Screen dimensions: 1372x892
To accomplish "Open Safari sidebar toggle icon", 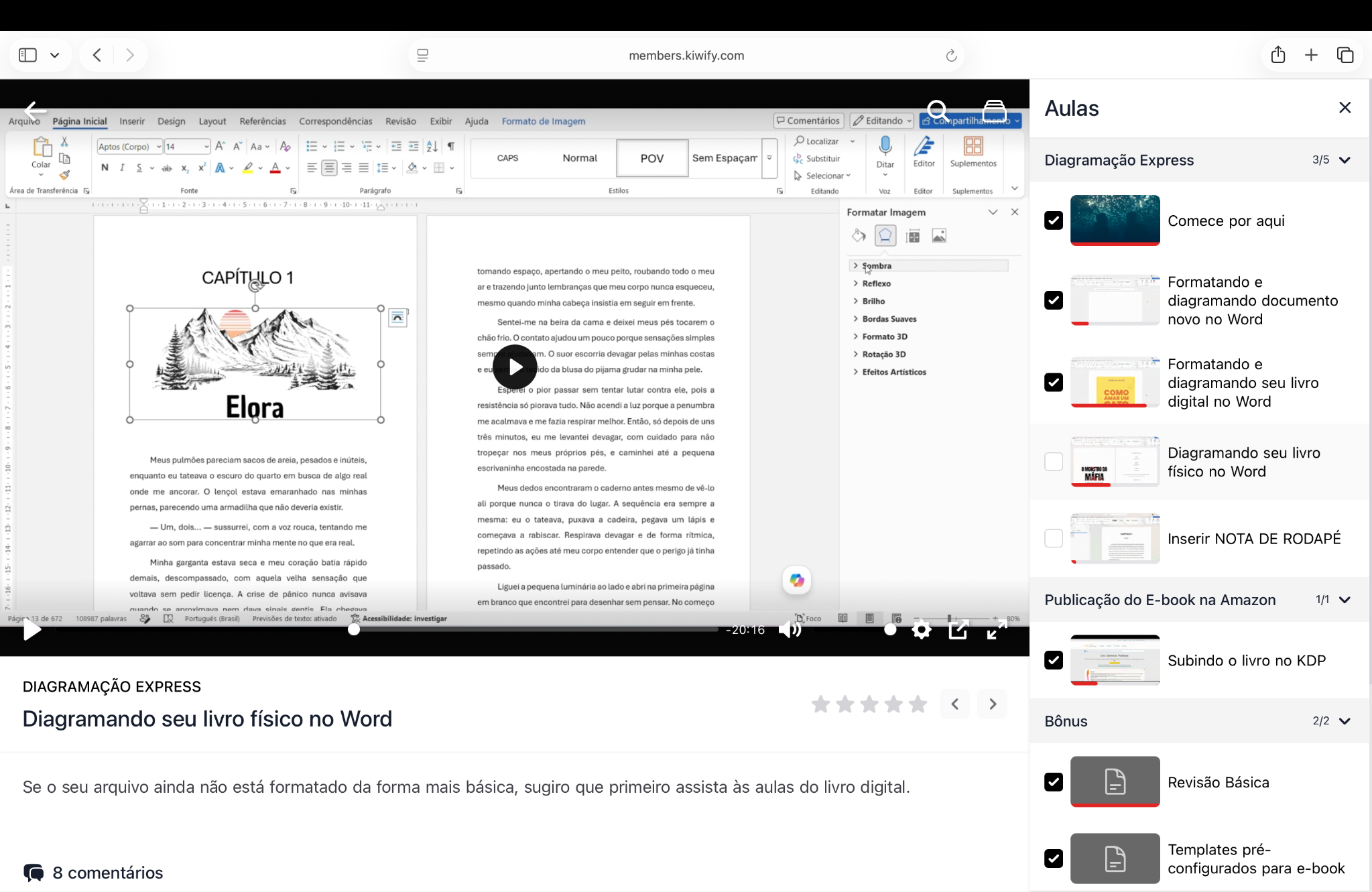I will pos(27,55).
